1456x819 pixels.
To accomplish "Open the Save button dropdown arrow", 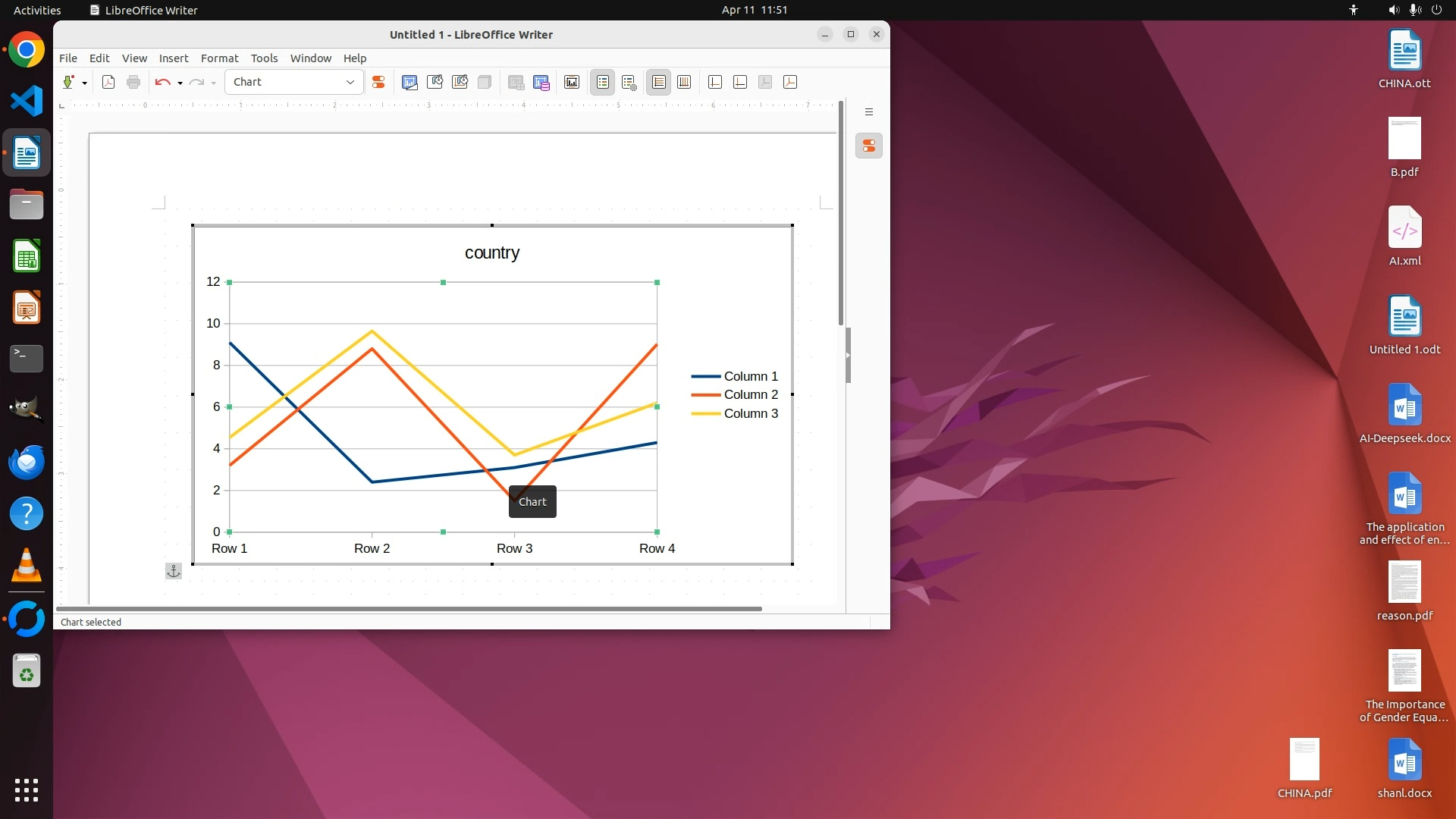I will pos(84,83).
